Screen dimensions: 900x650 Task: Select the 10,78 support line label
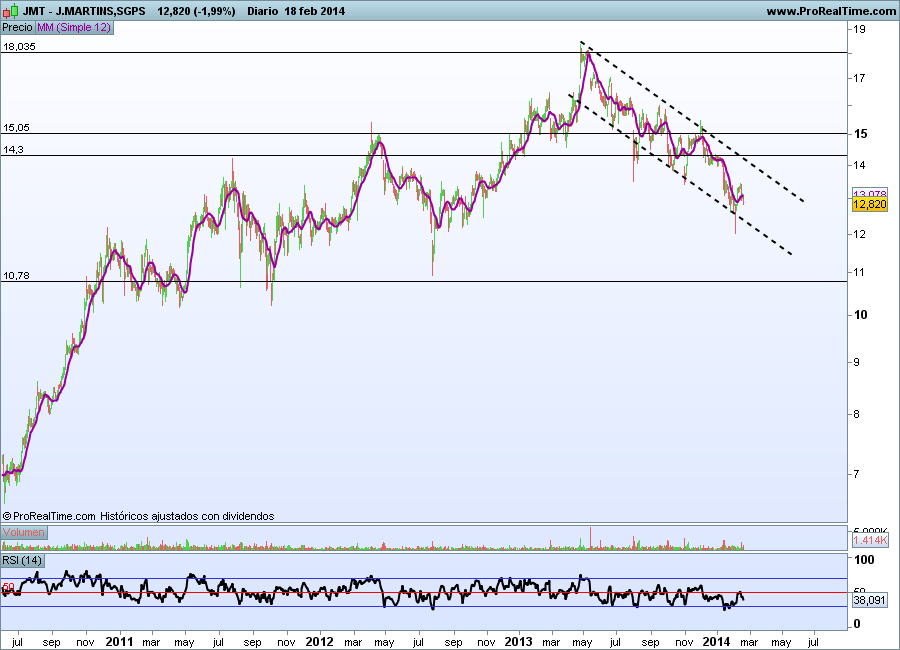point(16,276)
